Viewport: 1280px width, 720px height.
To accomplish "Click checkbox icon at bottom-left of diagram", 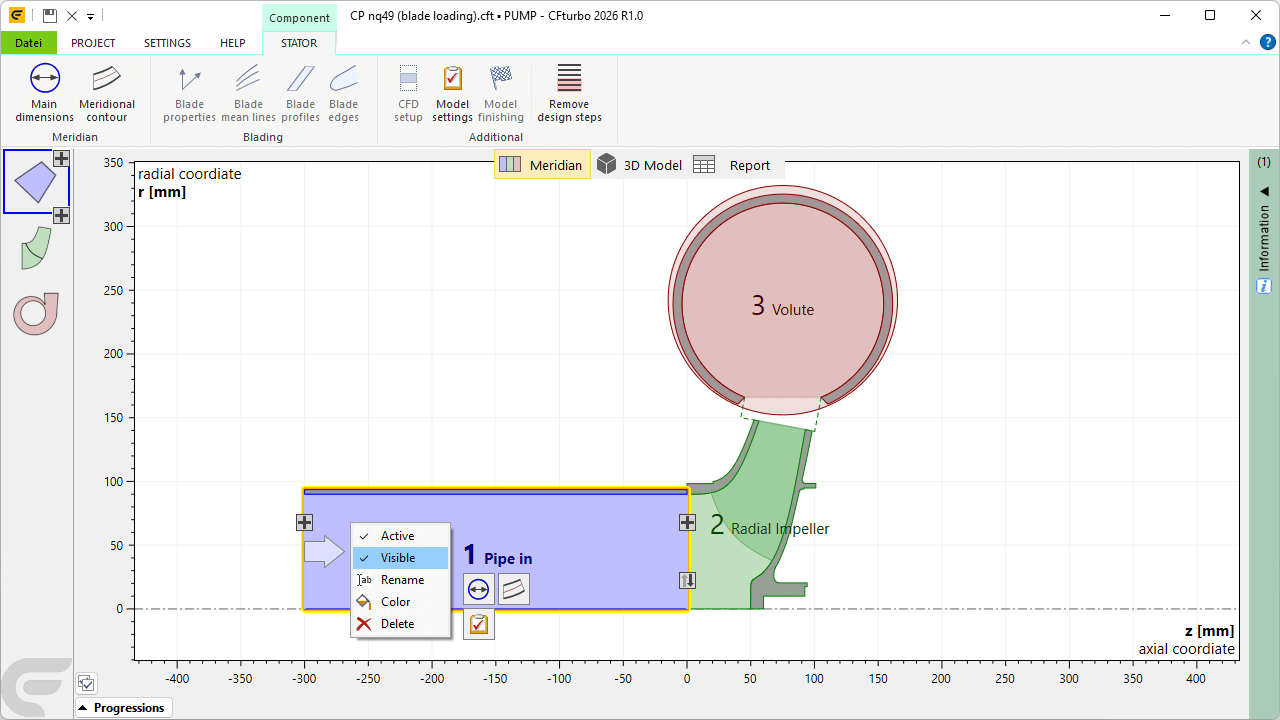I will tap(87, 684).
